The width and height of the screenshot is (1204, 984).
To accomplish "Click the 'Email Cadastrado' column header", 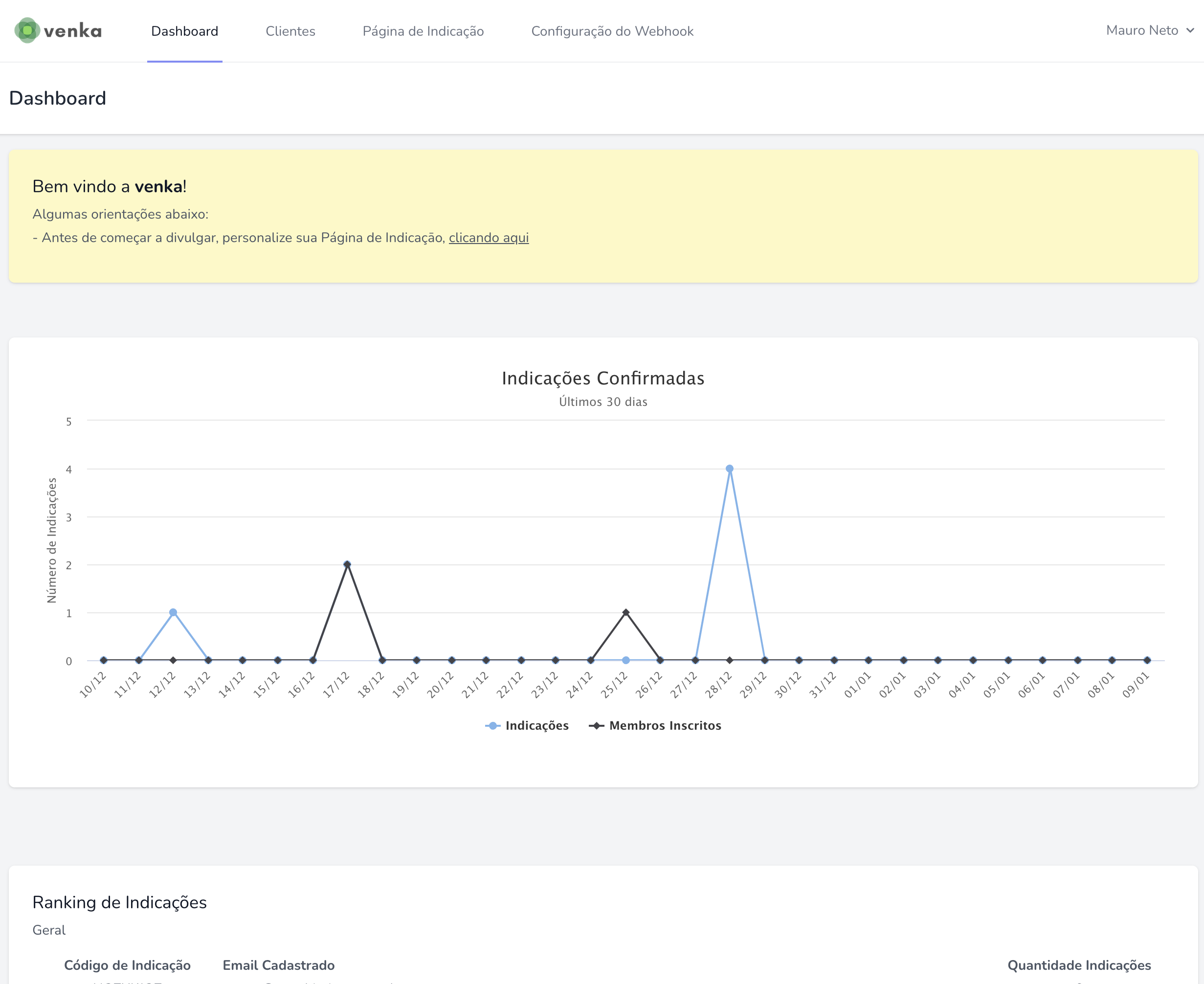I will pyautogui.click(x=279, y=965).
